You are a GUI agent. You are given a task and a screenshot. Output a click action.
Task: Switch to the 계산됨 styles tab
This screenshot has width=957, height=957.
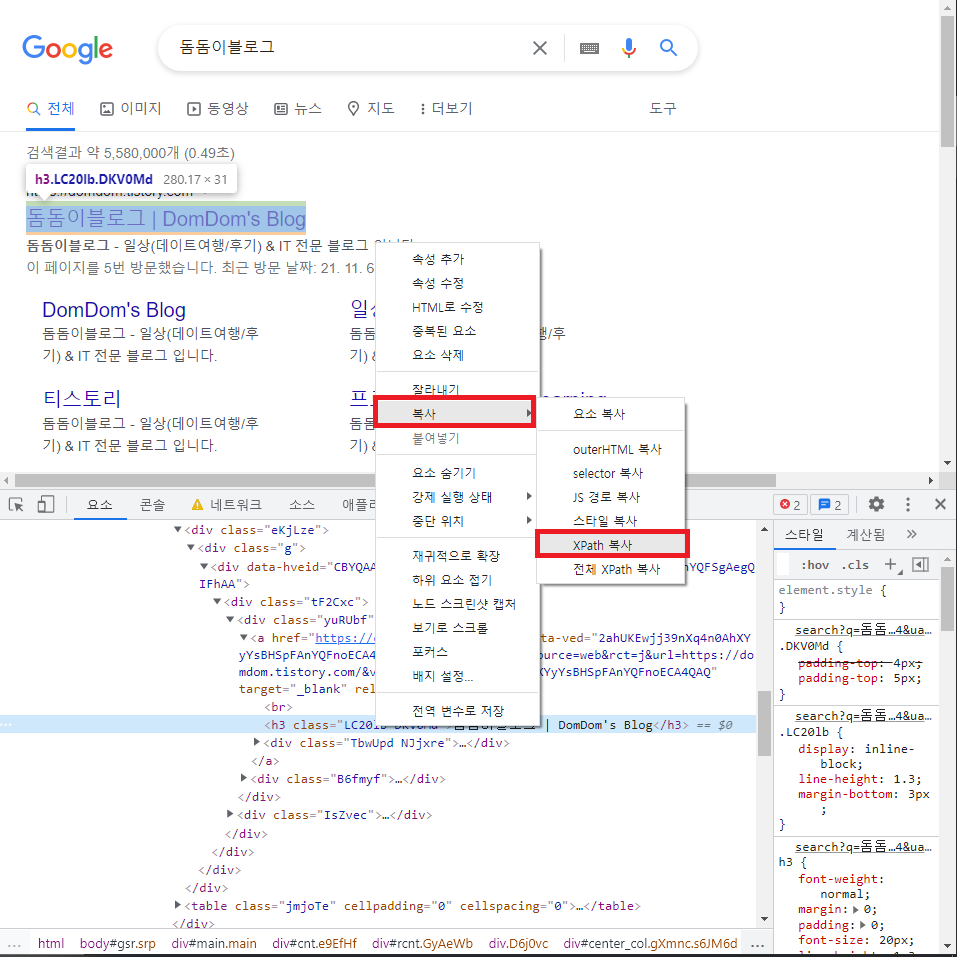pos(865,535)
